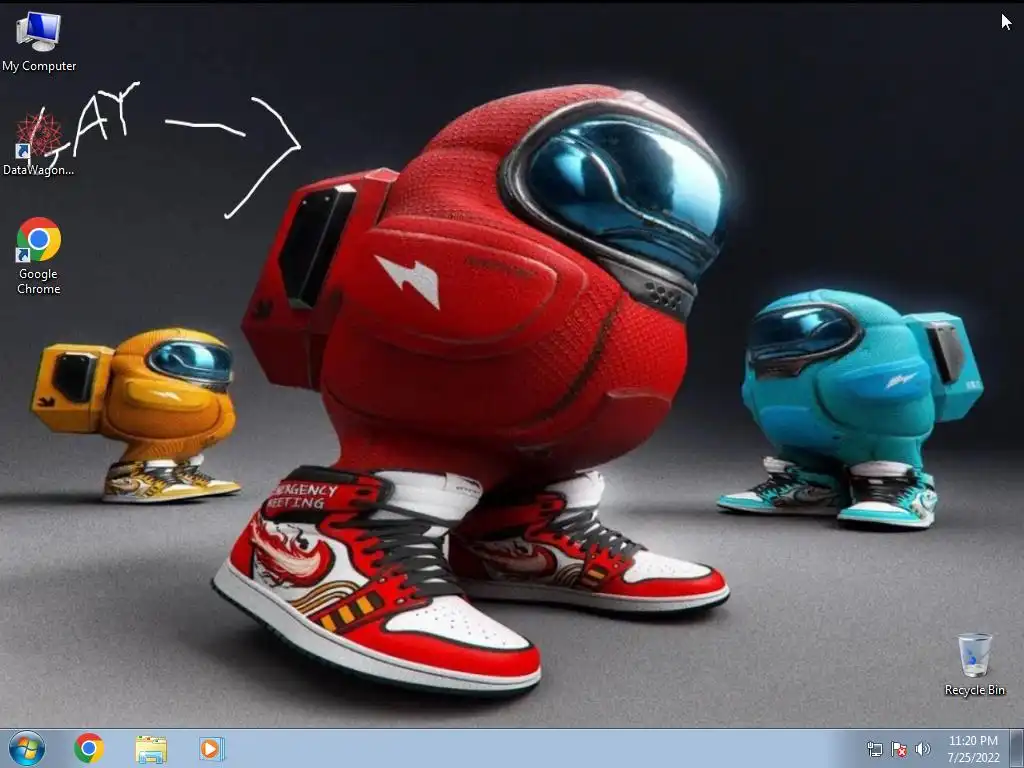Click the Show desktop strip
Image resolution: width=1024 pixels, height=768 pixels.
coord(1017,749)
